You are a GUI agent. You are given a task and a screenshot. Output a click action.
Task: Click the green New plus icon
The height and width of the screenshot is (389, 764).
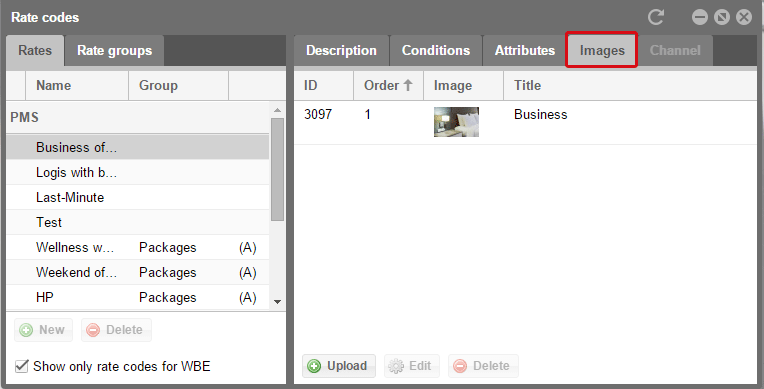click(x=26, y=330)
